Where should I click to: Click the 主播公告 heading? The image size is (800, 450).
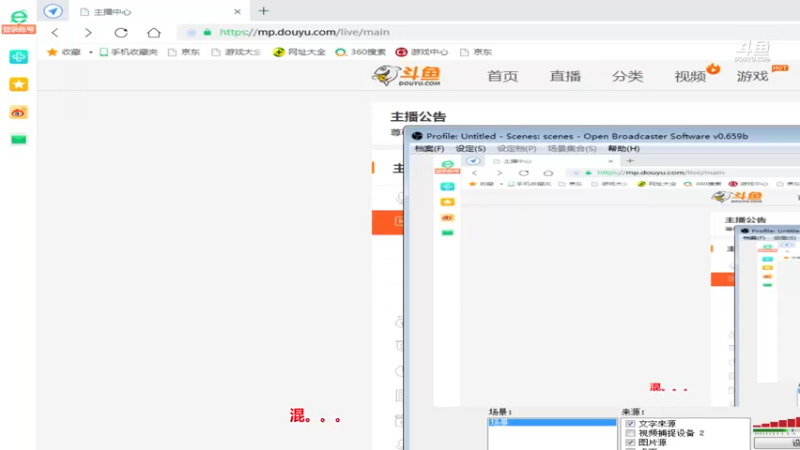pyautogui.click(x=418, y=116)
